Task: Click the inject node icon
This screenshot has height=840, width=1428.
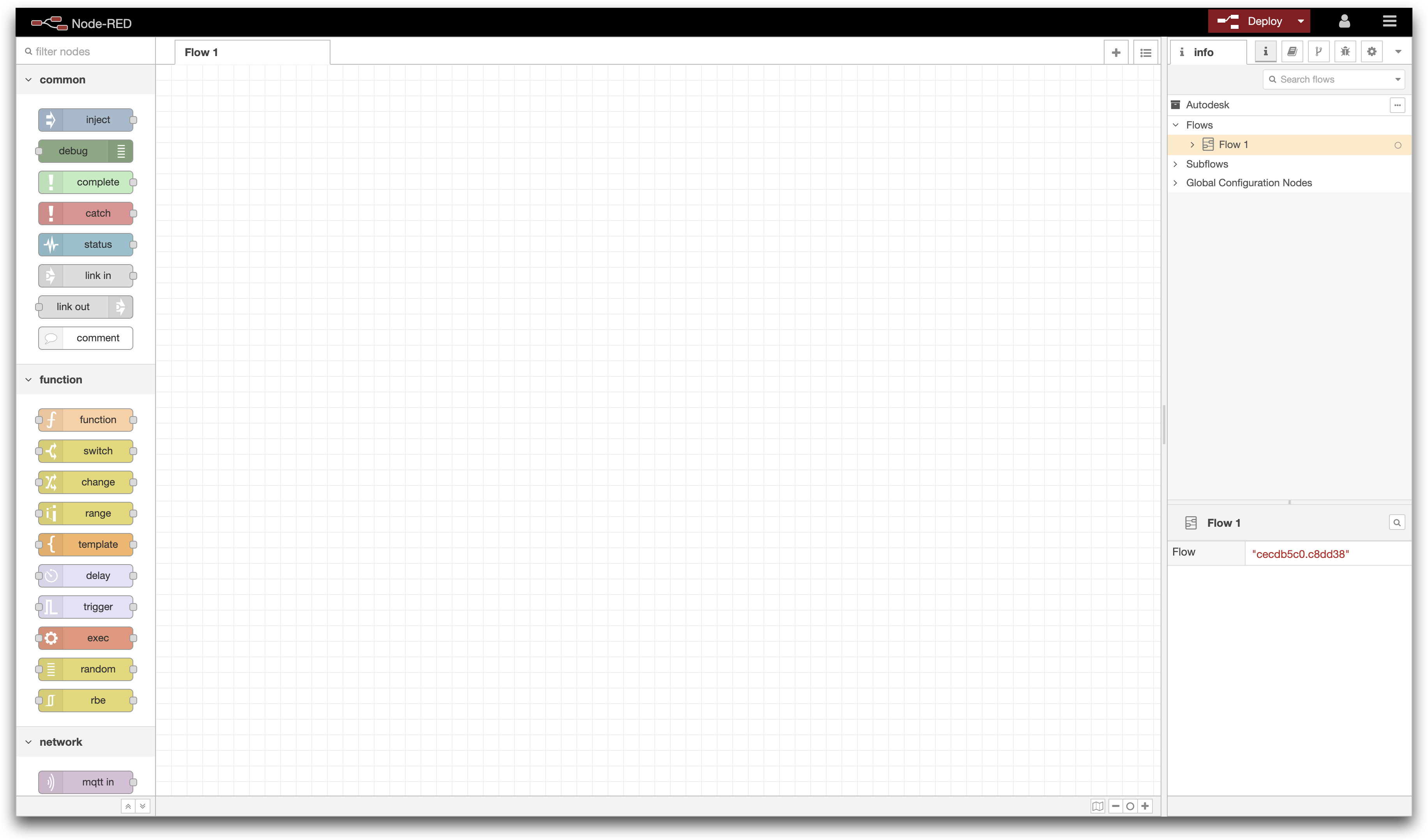Action: click(x=51, y=119)
